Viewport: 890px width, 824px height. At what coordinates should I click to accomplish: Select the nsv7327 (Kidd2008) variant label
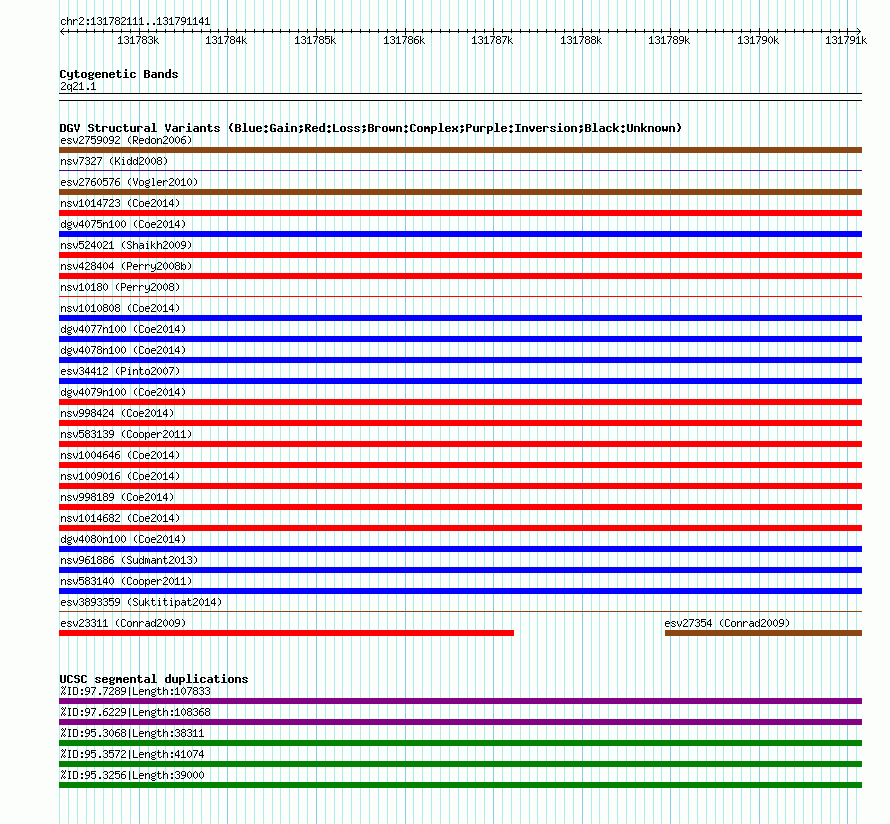(114, 161)
